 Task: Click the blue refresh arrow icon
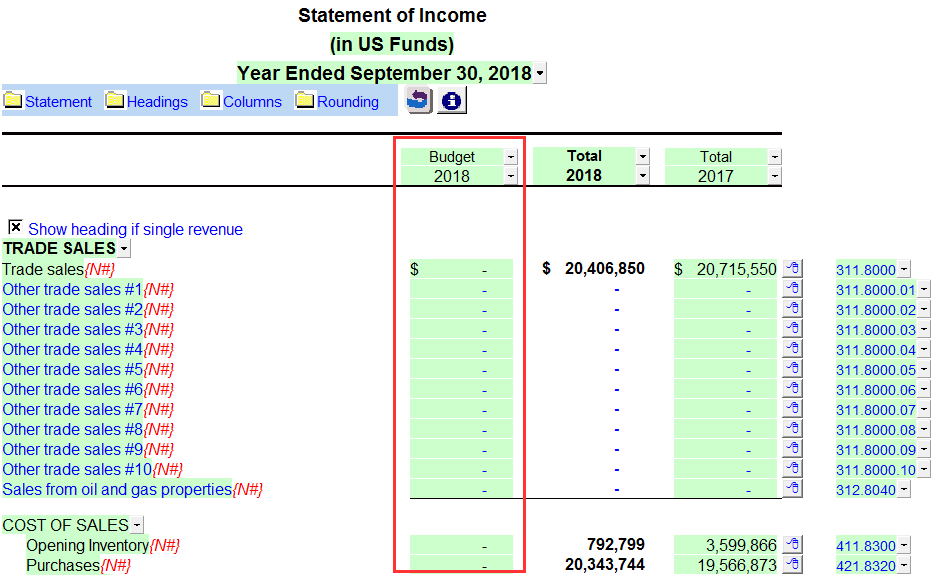418,100
